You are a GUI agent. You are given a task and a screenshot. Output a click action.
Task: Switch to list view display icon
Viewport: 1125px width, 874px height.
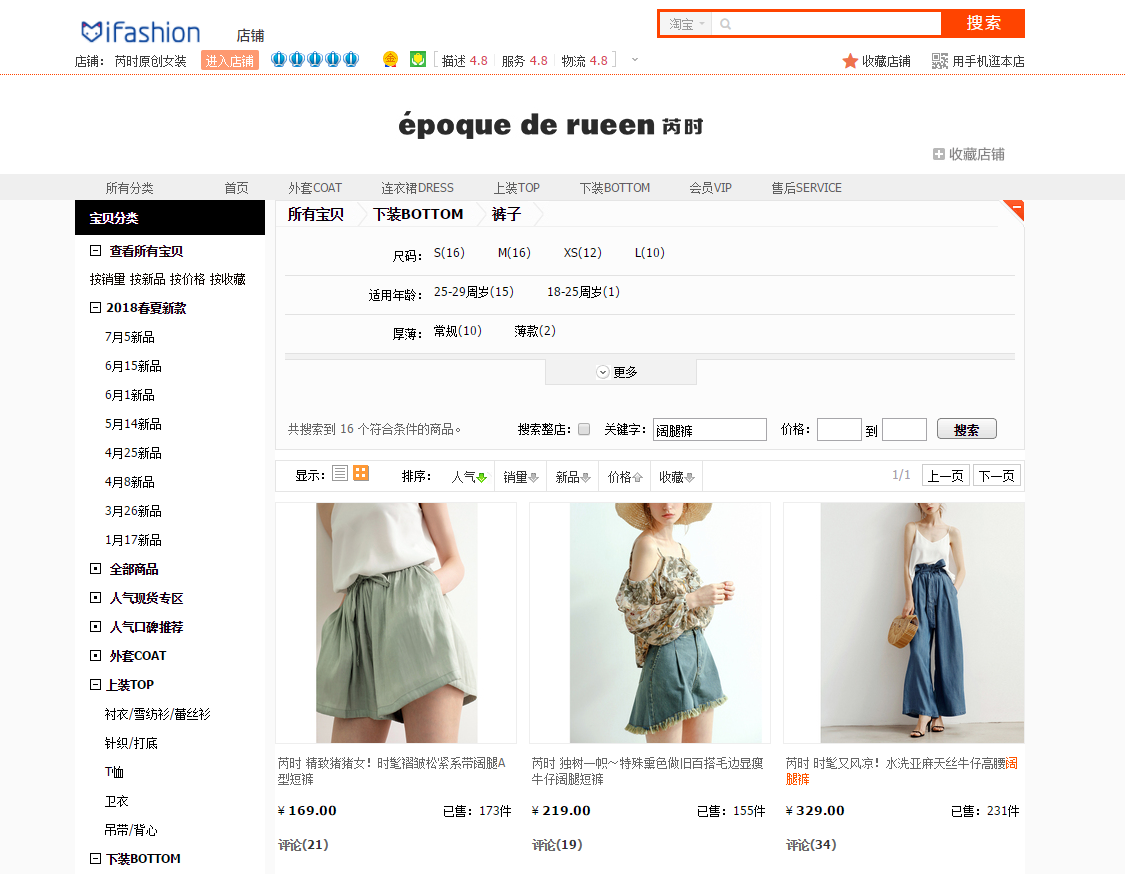tap(340, 474)
